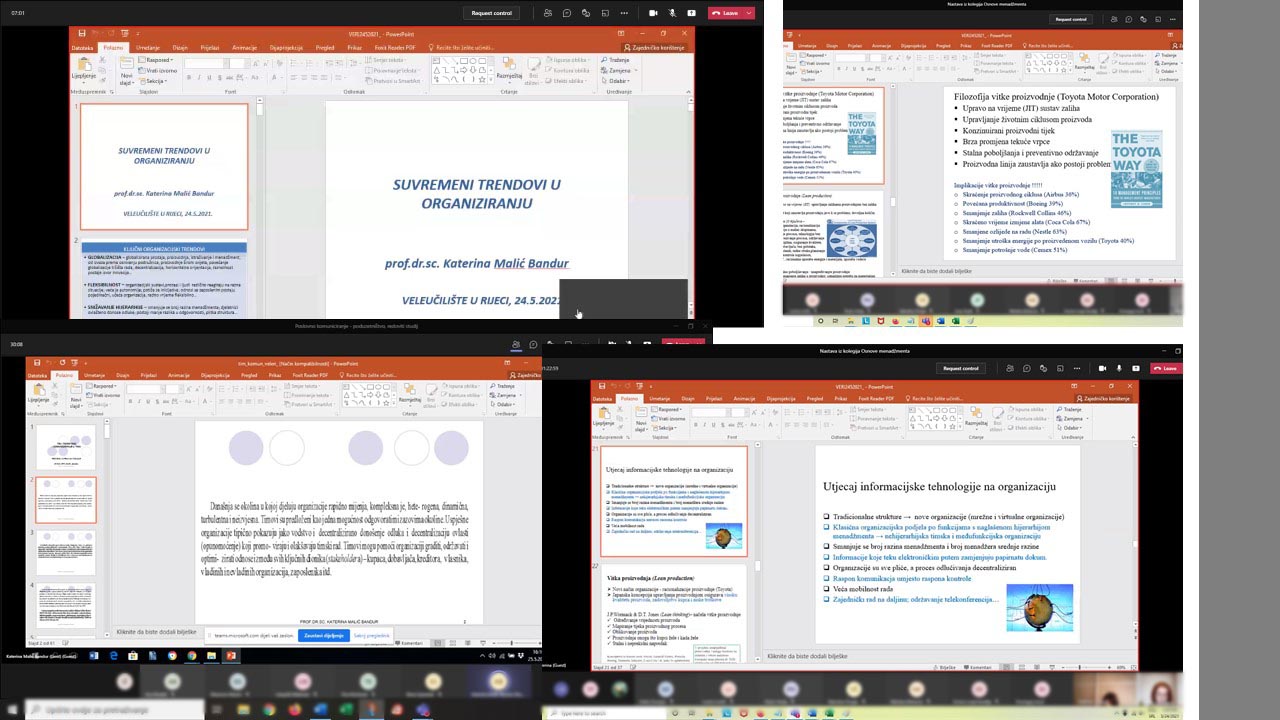The image size is (1280, 720).
Task: Unmute the microphone in the 07:01 meeting
Action: click(672, 13)
